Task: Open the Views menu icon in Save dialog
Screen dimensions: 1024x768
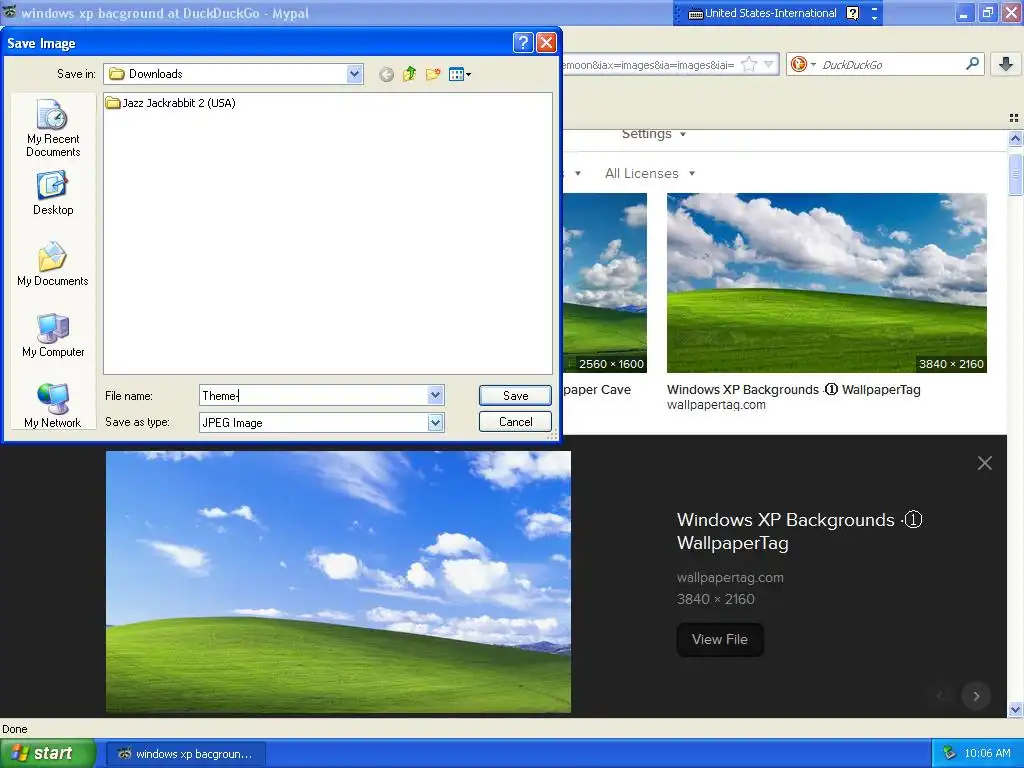Action: [x=460, y=74]
